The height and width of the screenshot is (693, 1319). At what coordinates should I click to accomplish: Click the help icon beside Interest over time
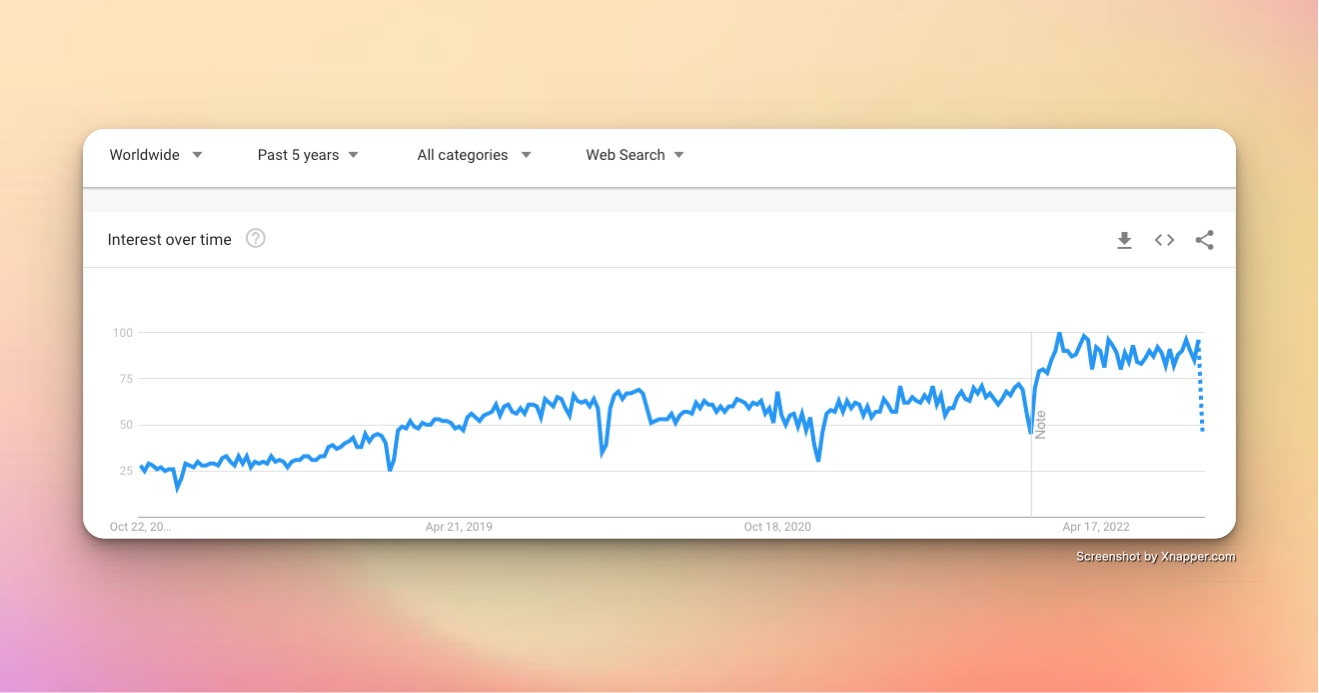256,238
